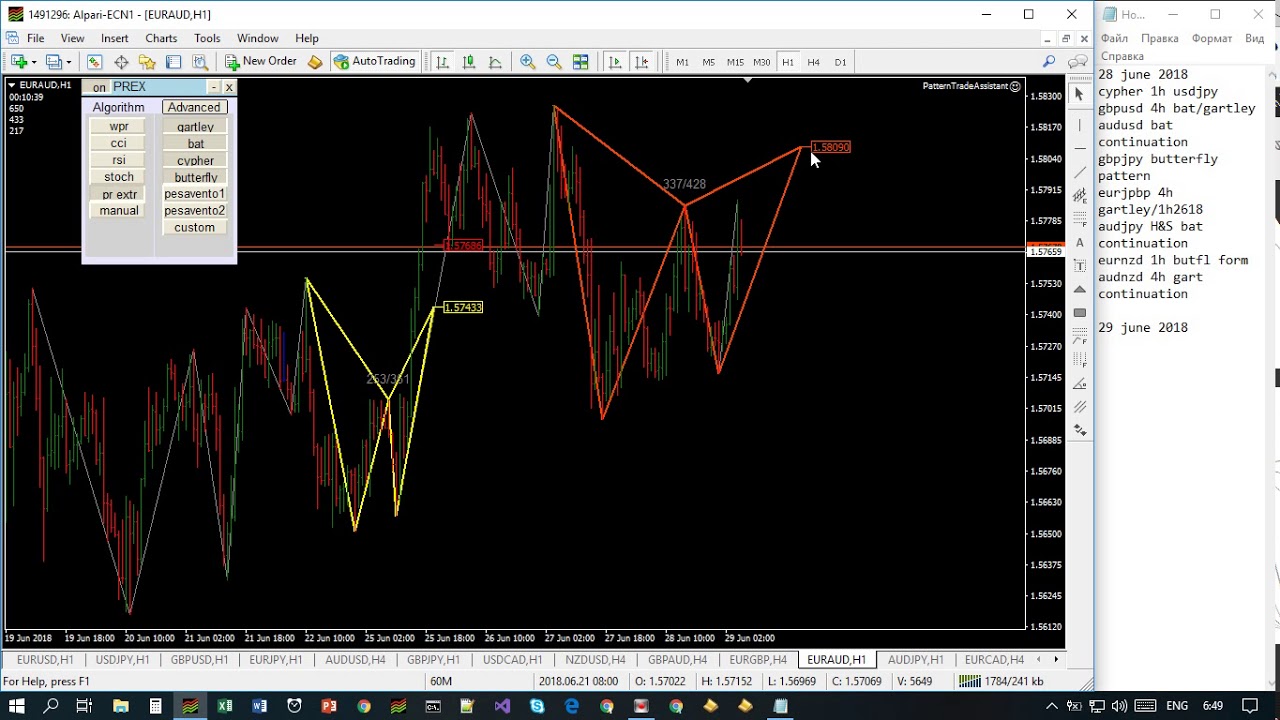Click the wpr algorithm button
This screenshot has width=1280, height=720.
tap(119, 127)
